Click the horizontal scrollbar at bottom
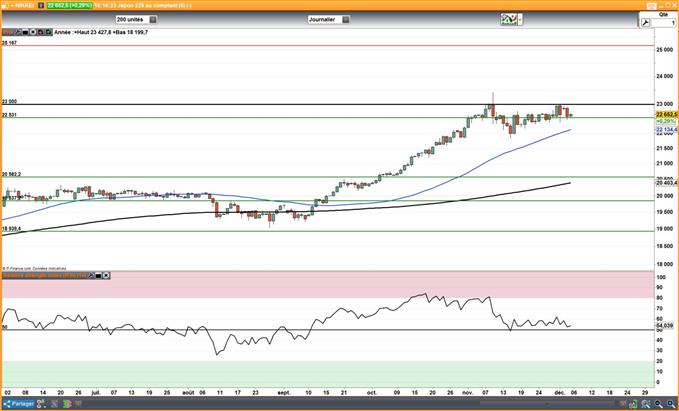This screenshot has height=411, width=679. pyautogui.click(x=546, y=404)
